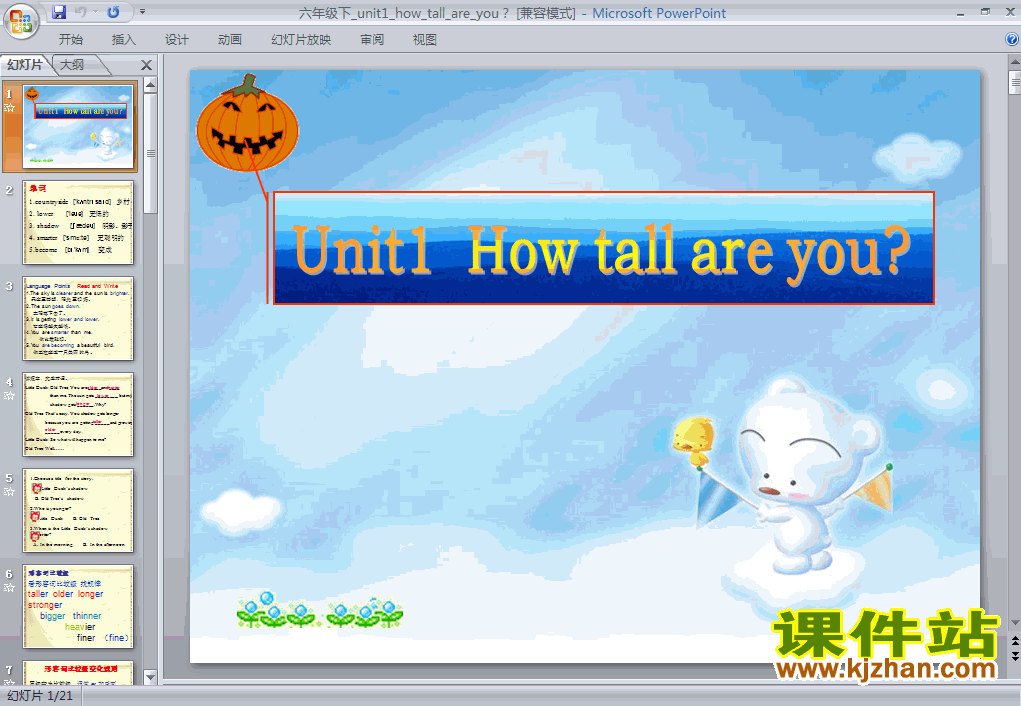The image size is (1021, 706).
Task: Click main slide scroll down arrow
Action: click(1014, 623)
